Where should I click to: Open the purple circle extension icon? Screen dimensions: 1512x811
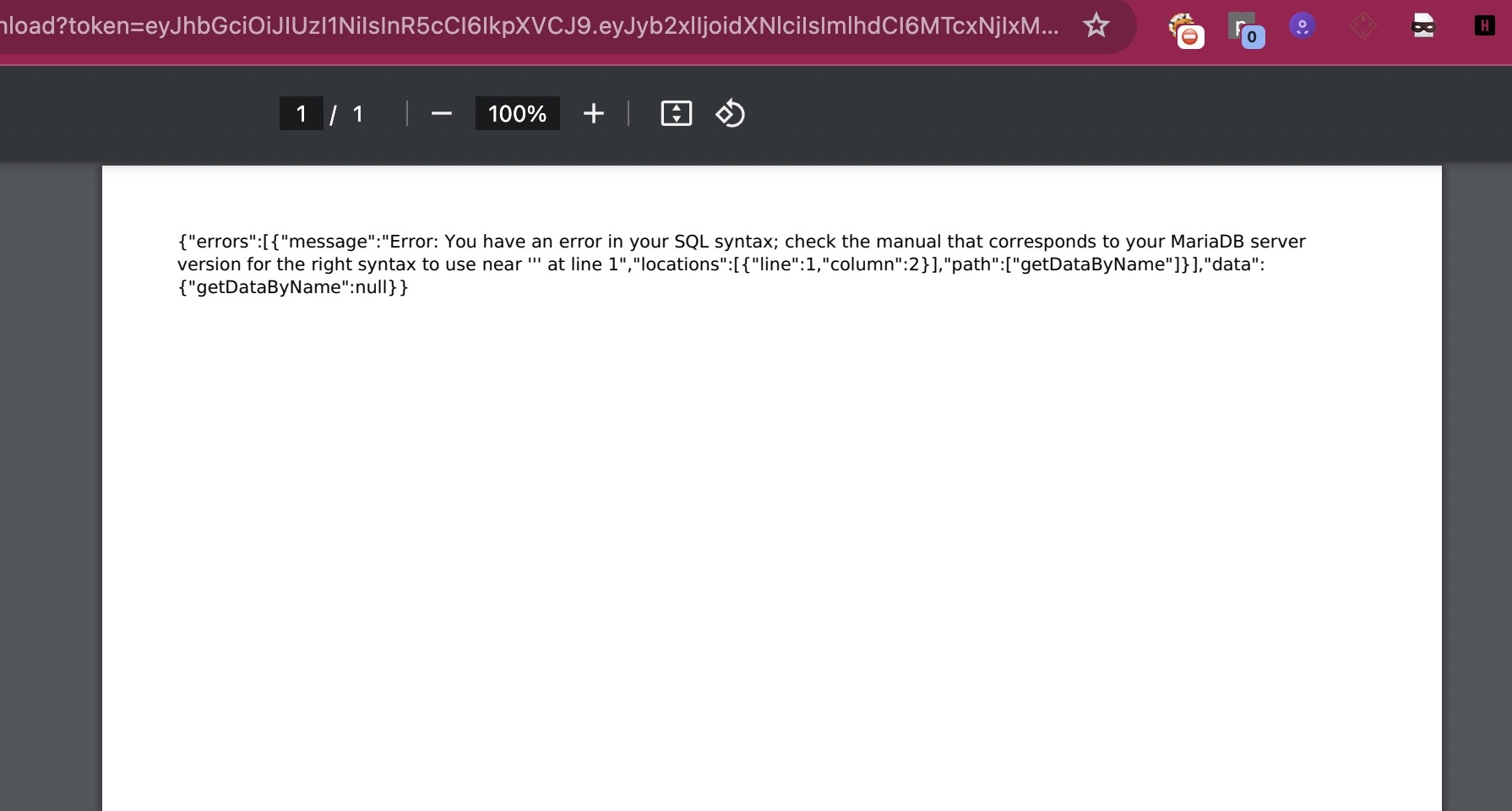pos(1302,26)
